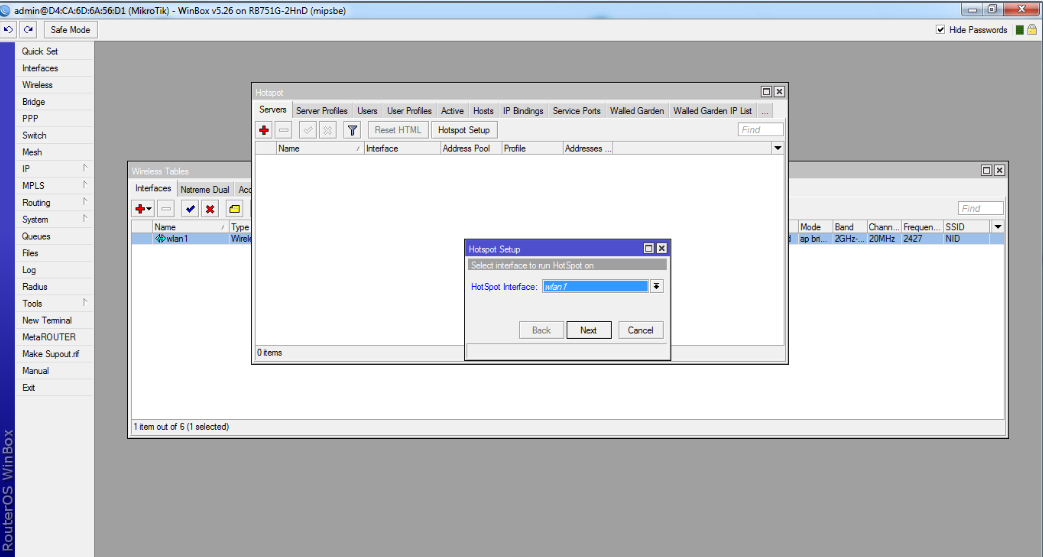The image size is (1043, 557).
Task: Click the disable cross icon in Hotspot toolbar
Action: point(327,130)
